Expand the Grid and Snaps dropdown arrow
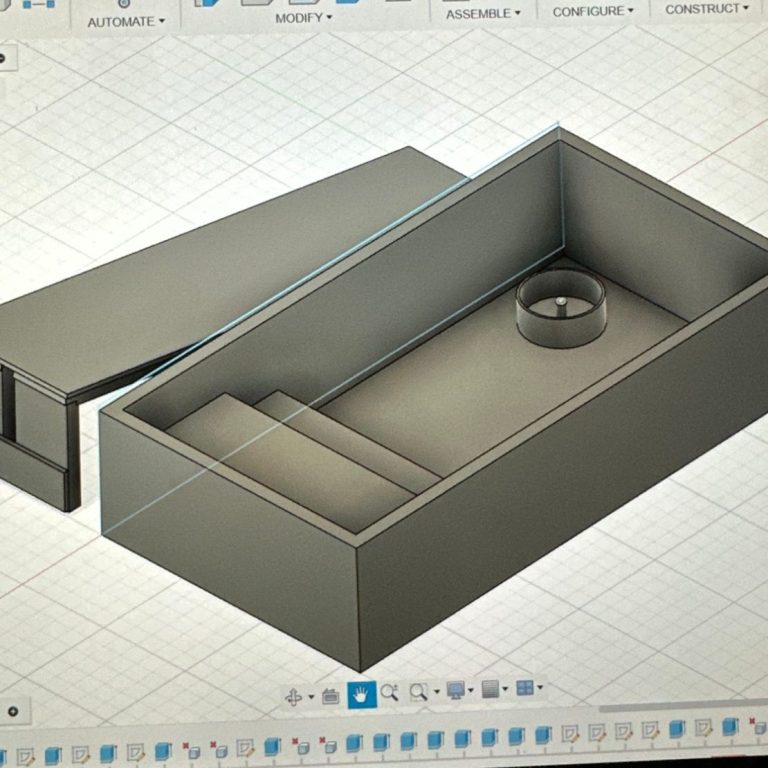 [x=505, y=689]
